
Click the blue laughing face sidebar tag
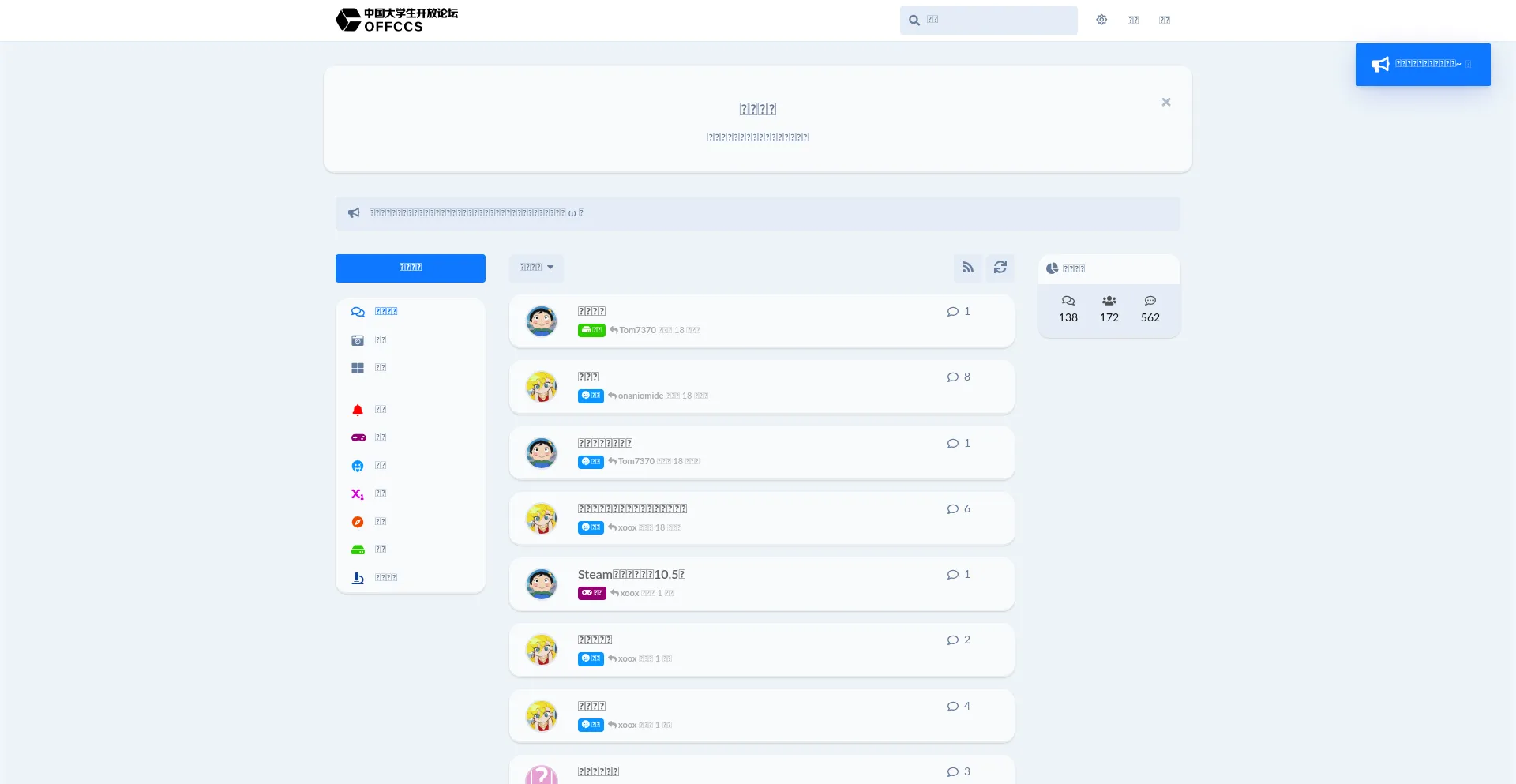point(369,466)
